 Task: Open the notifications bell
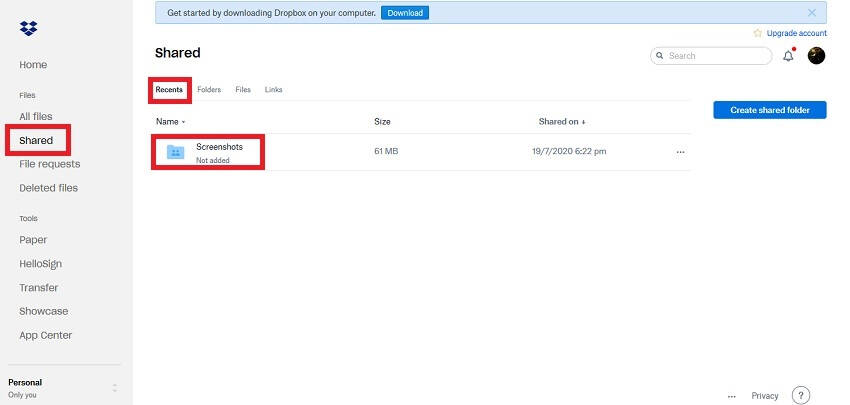[x=789, y=55]
